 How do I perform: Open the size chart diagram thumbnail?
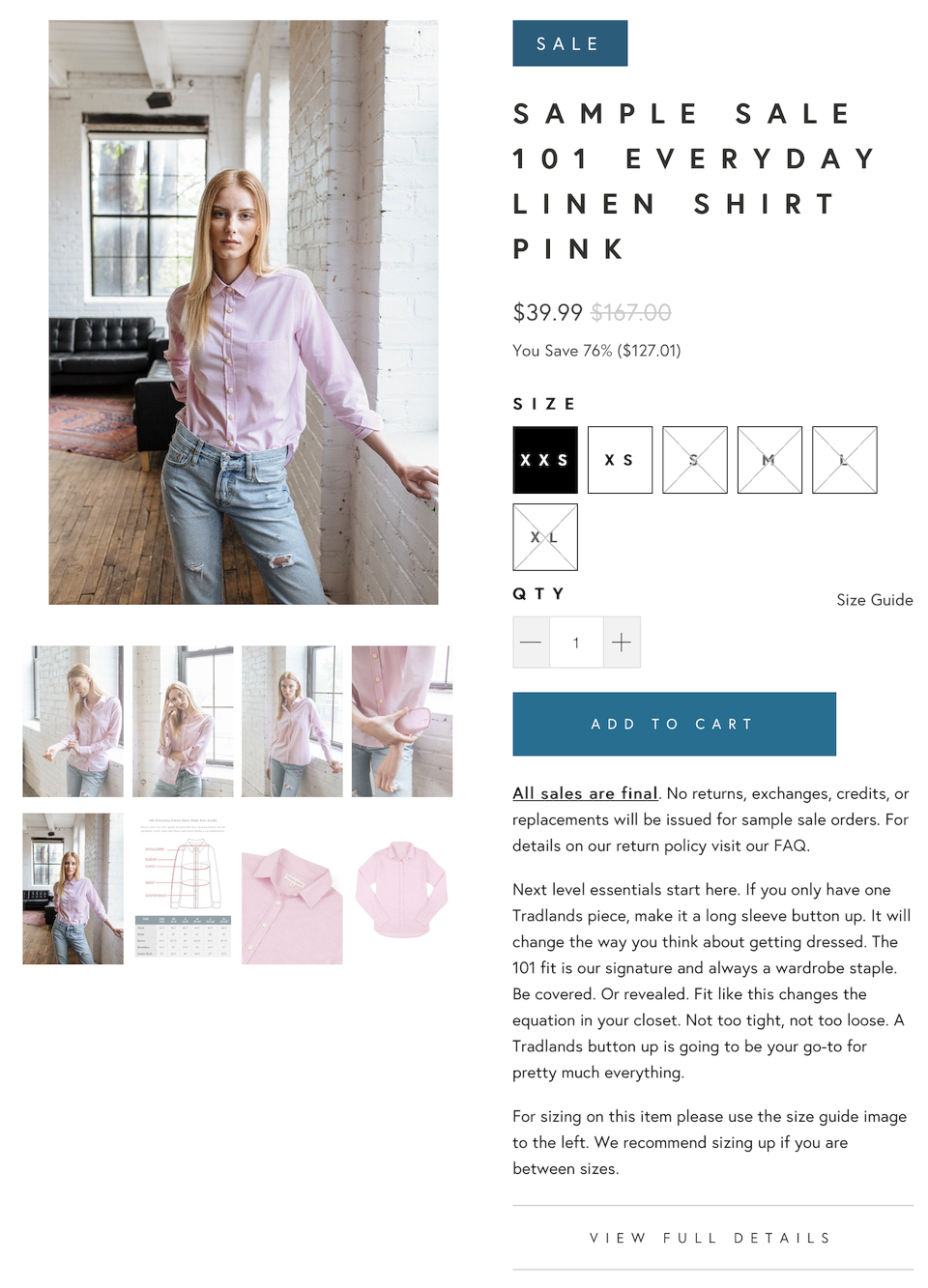[x=183, y=889]
